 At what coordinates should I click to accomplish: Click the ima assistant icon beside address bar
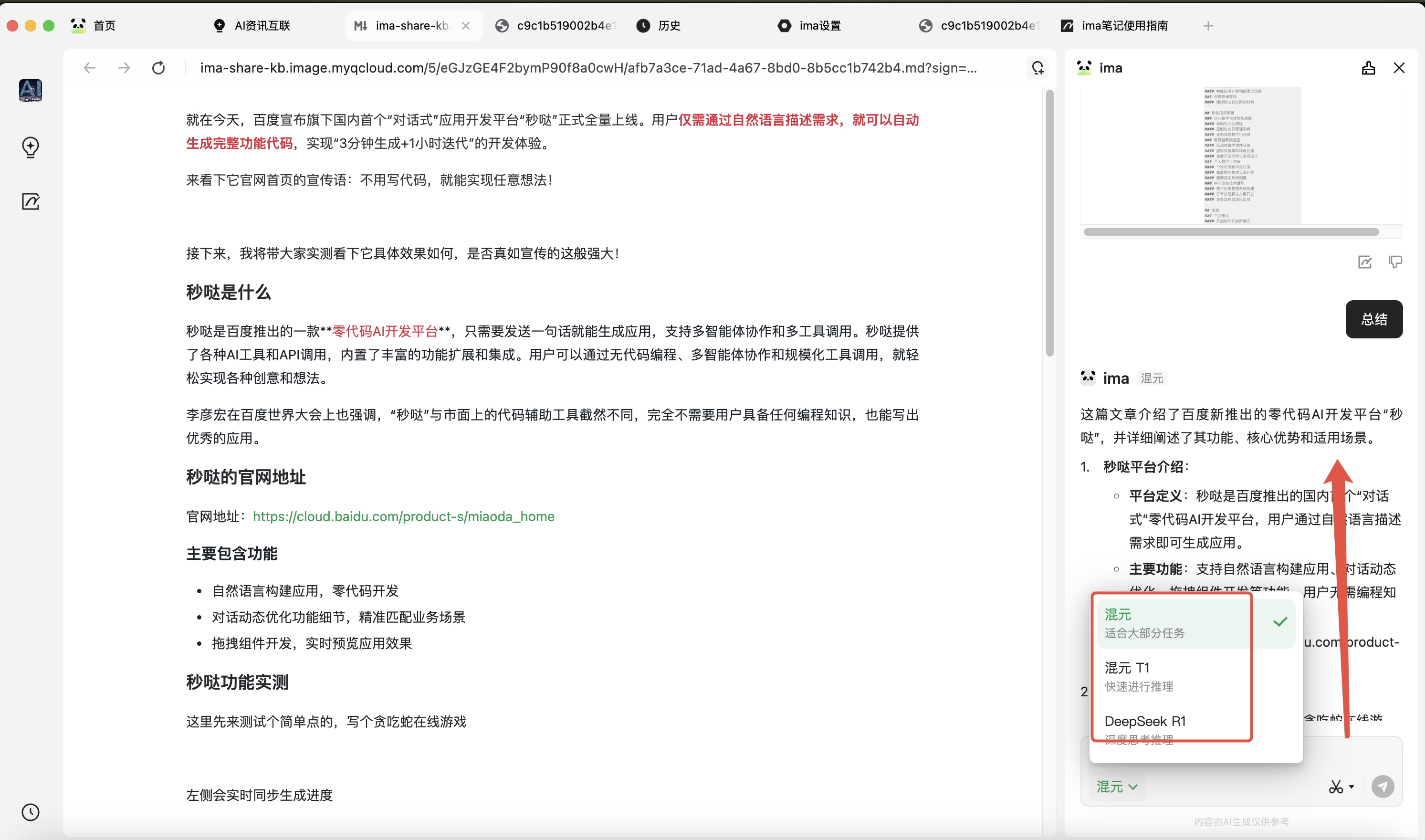coord(1037,68)
